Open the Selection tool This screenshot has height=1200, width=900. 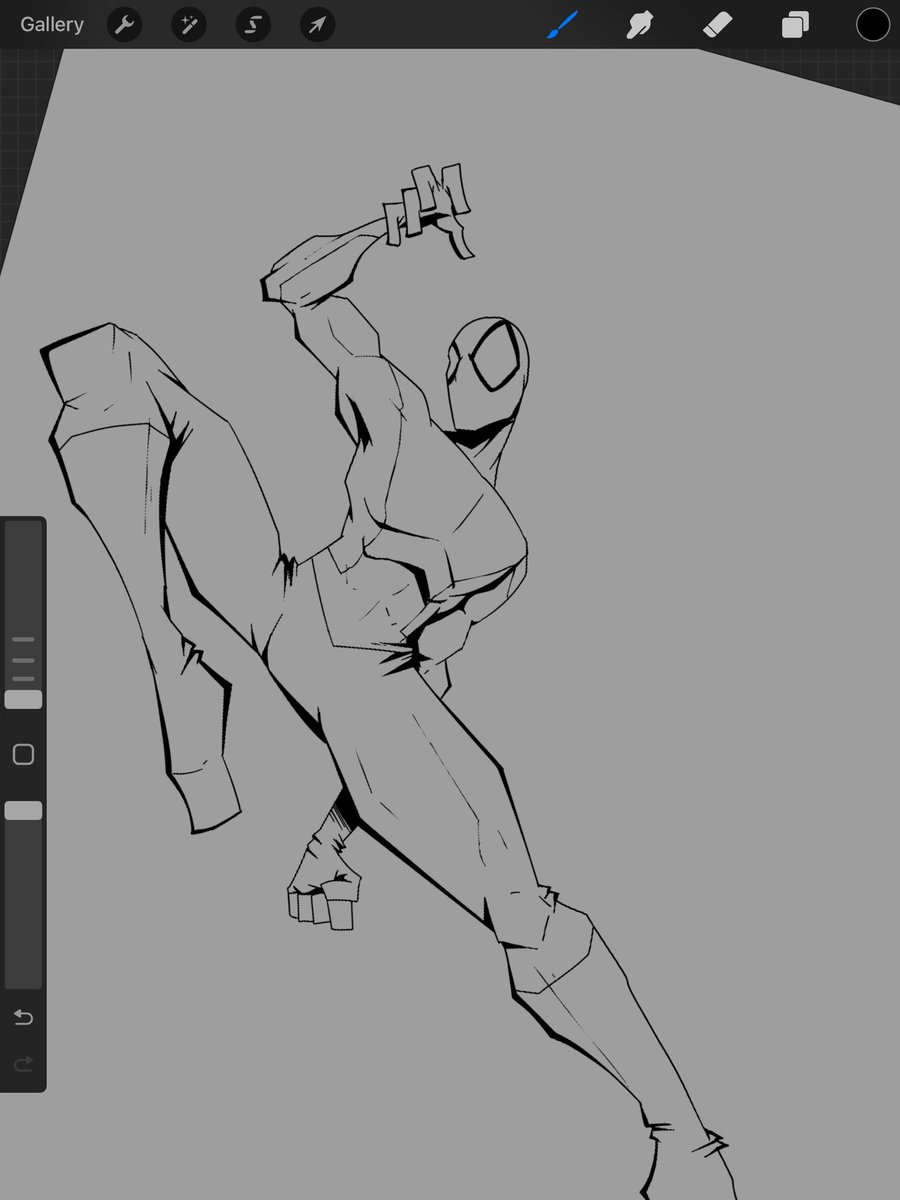tap(253, 25)
